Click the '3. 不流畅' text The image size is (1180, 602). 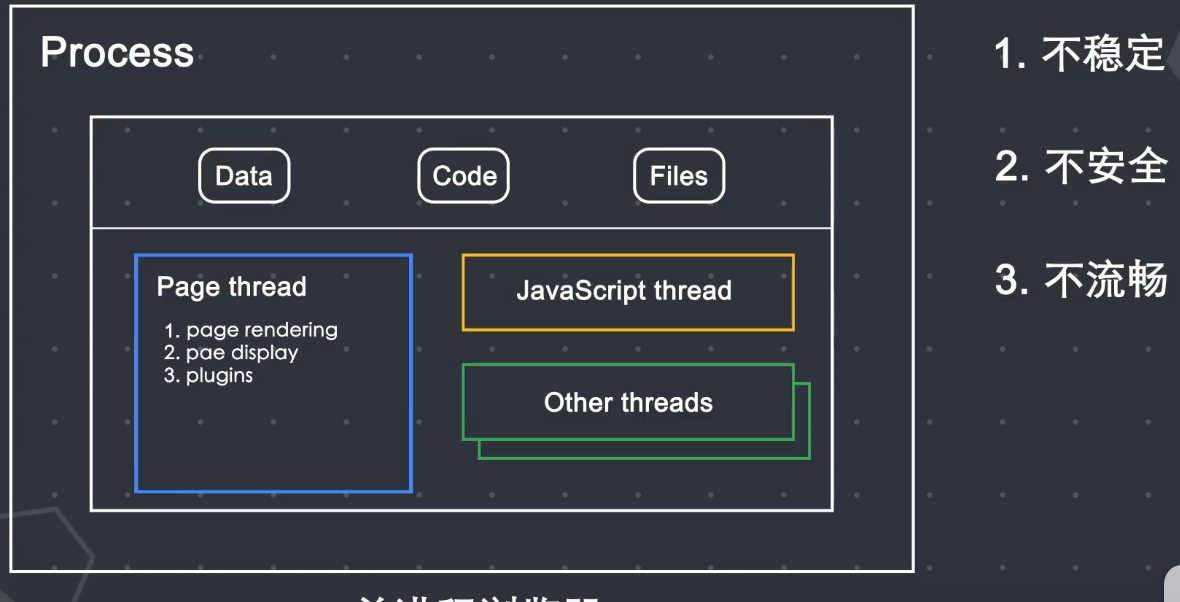1081,281
